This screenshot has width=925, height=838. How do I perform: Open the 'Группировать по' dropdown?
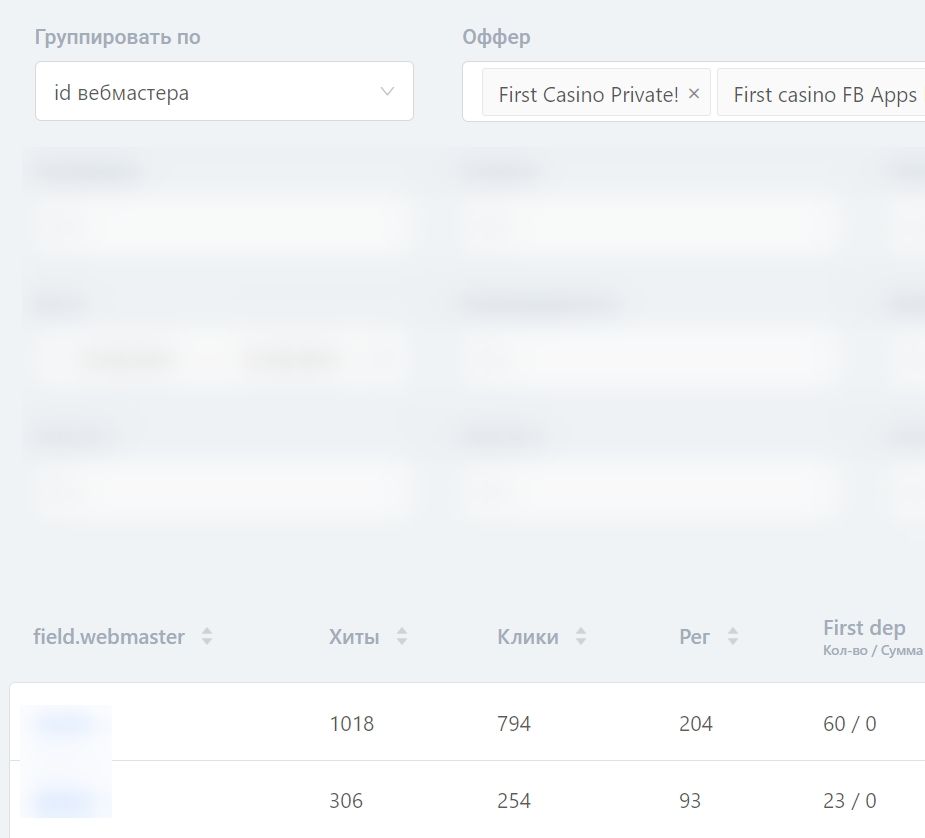point(224,92)
